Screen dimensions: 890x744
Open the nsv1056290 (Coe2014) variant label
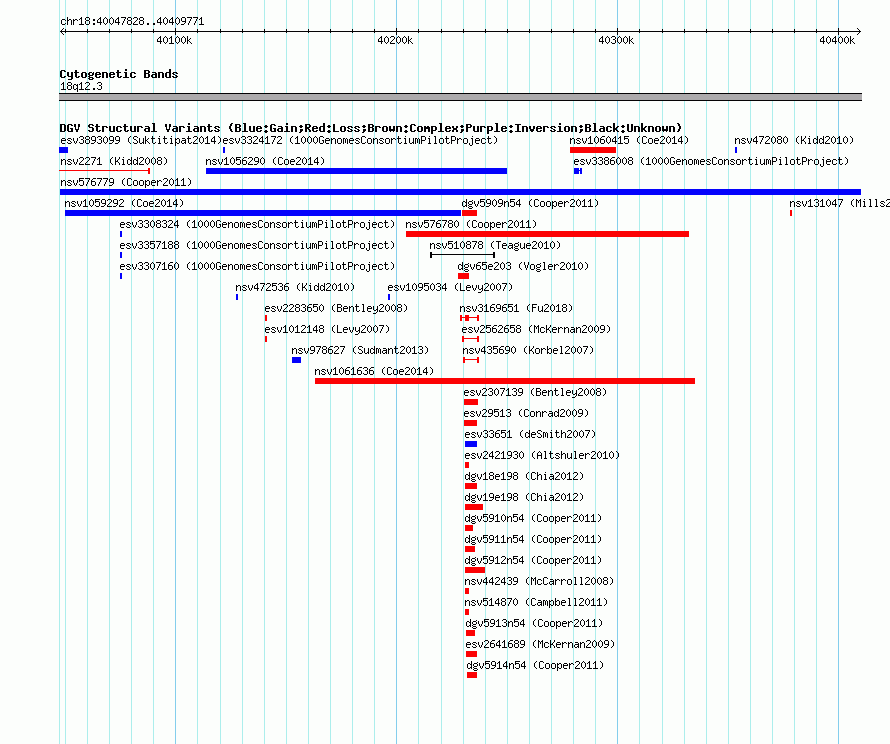(265, 161)
